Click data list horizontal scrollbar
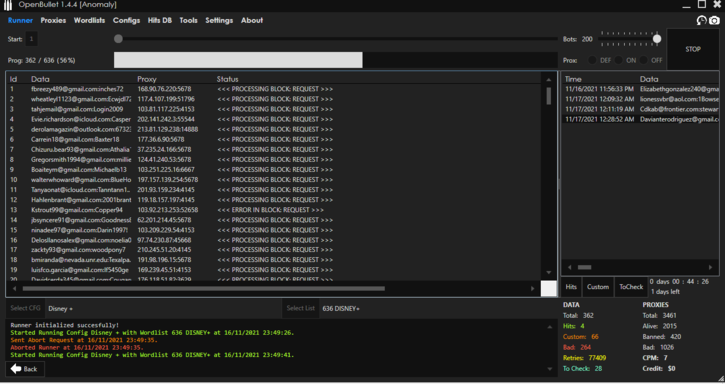Image resolution: width=725 pixels, height=384 pixels. tap(204, 289)
